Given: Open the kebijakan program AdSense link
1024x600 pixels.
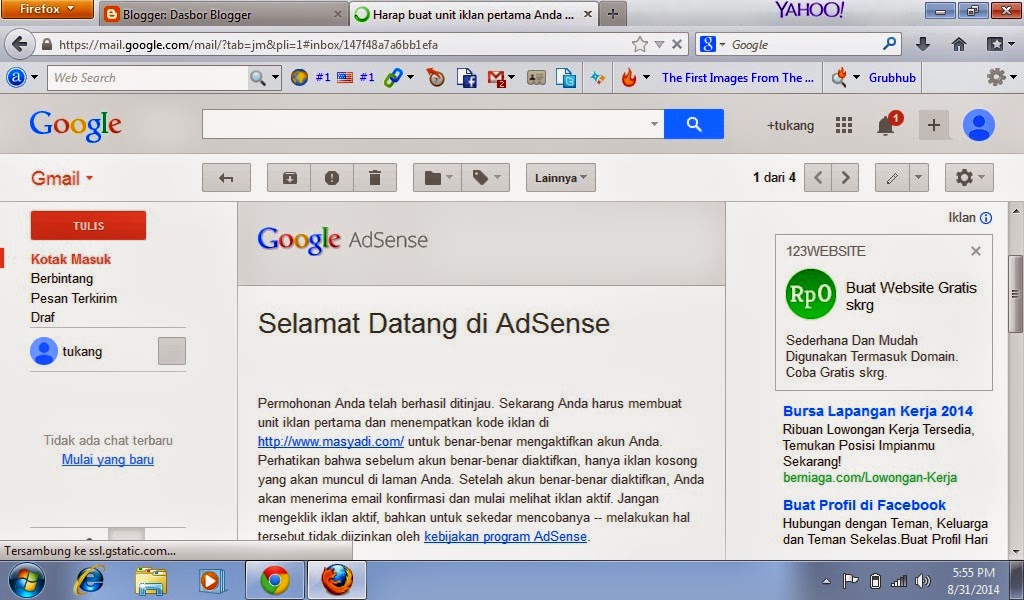Looking at the screenshot, I should click(x=505, y=537).
